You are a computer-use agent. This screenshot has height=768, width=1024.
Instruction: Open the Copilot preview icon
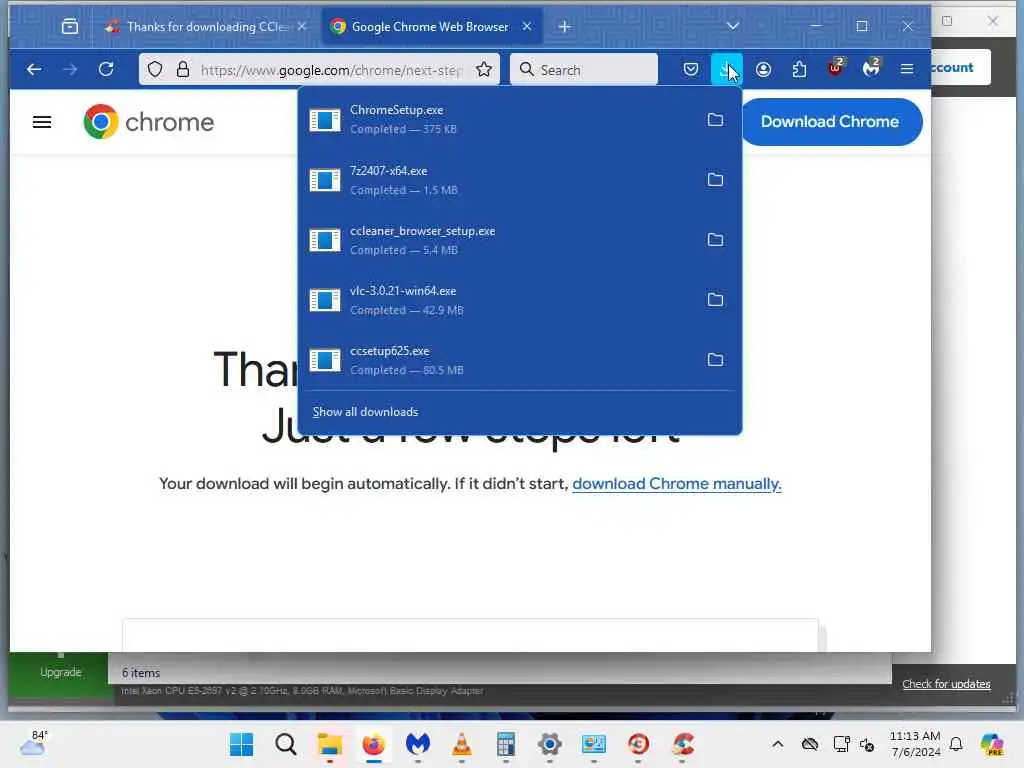point(992,744)
